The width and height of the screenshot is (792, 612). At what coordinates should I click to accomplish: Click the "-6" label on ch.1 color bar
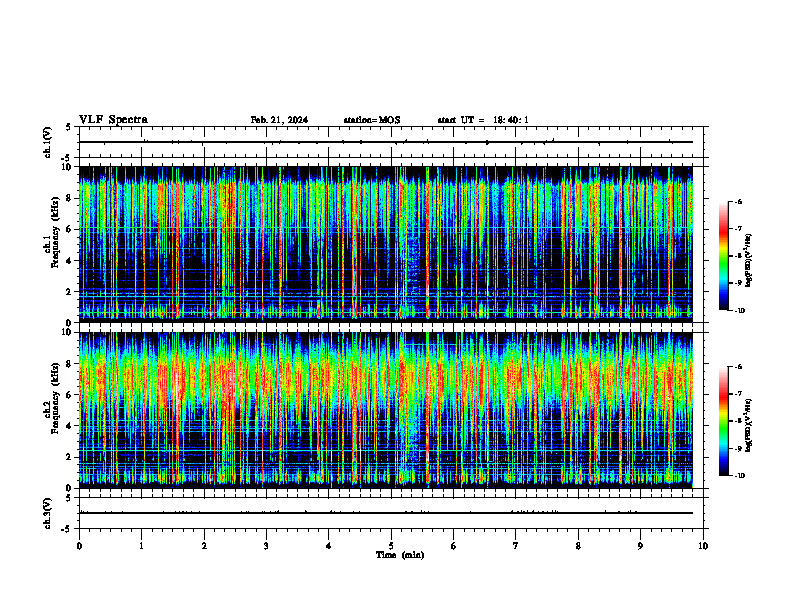tap(739, 201)
